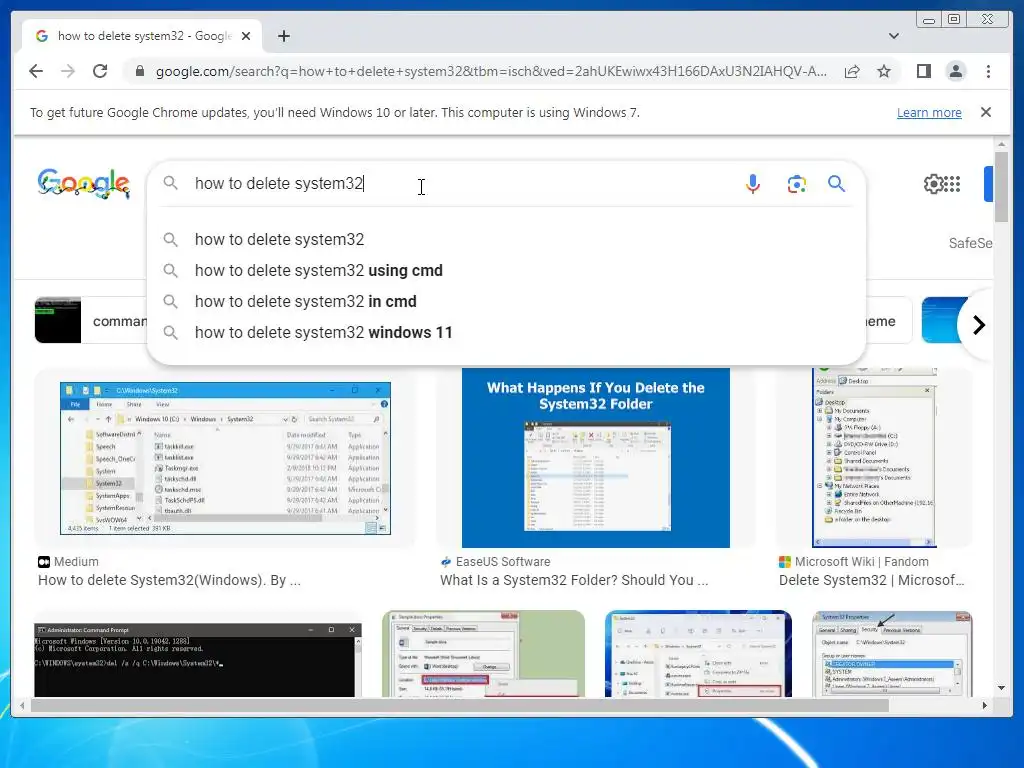Screen dimensions: 1024x768
Task: Open the Google apps grid icon
Action: pyautogui.click(x=952, y=184)
